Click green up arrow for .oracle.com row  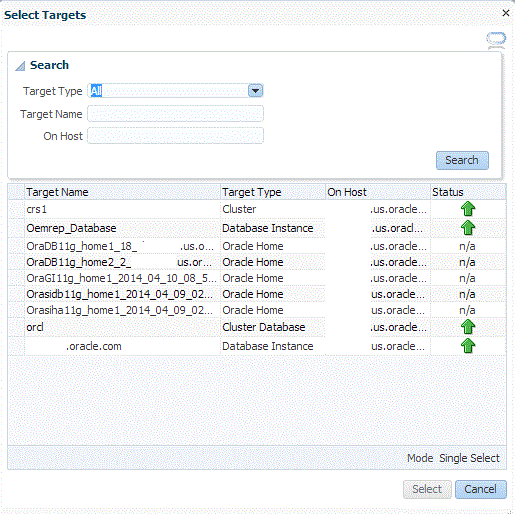[468, 346]
